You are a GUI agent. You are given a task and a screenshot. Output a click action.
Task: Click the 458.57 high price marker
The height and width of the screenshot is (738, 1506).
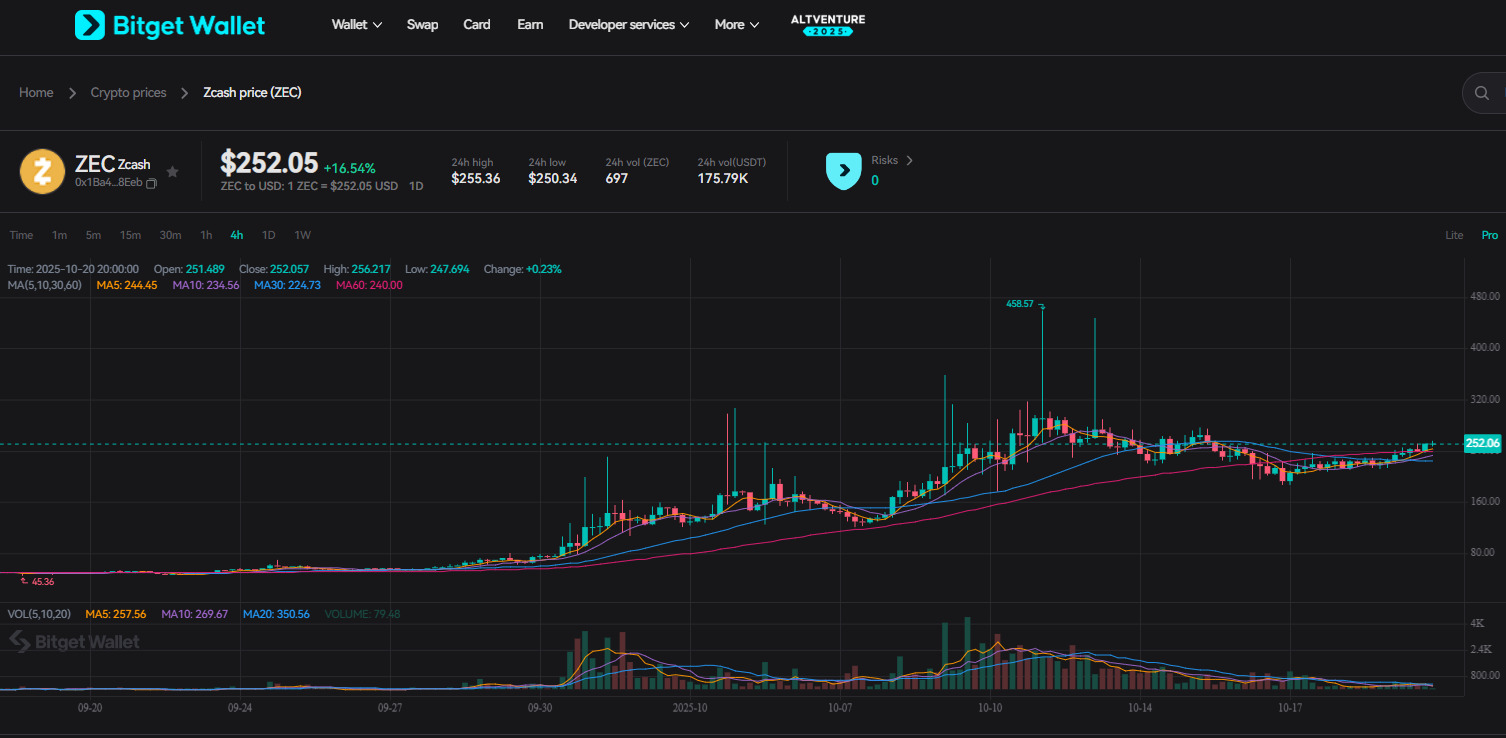point(1020,303)
